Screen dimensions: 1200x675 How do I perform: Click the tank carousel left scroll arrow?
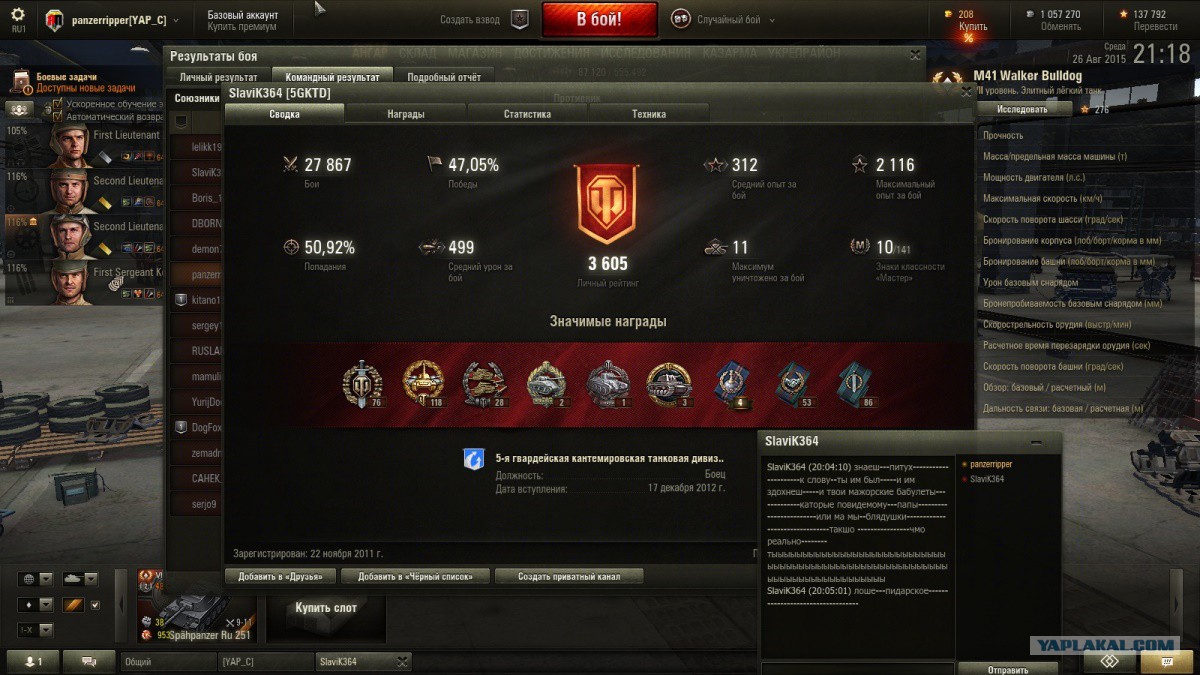122,605
